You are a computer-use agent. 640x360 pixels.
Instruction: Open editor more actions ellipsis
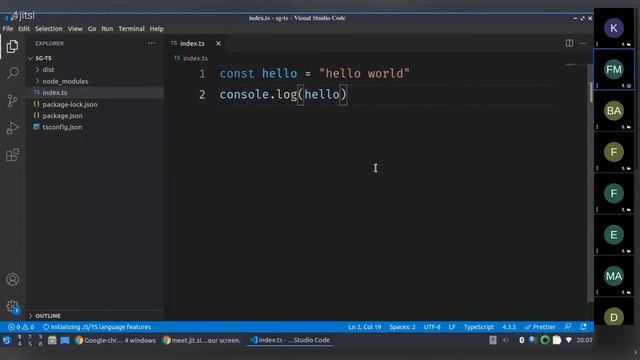coord(582,43)
